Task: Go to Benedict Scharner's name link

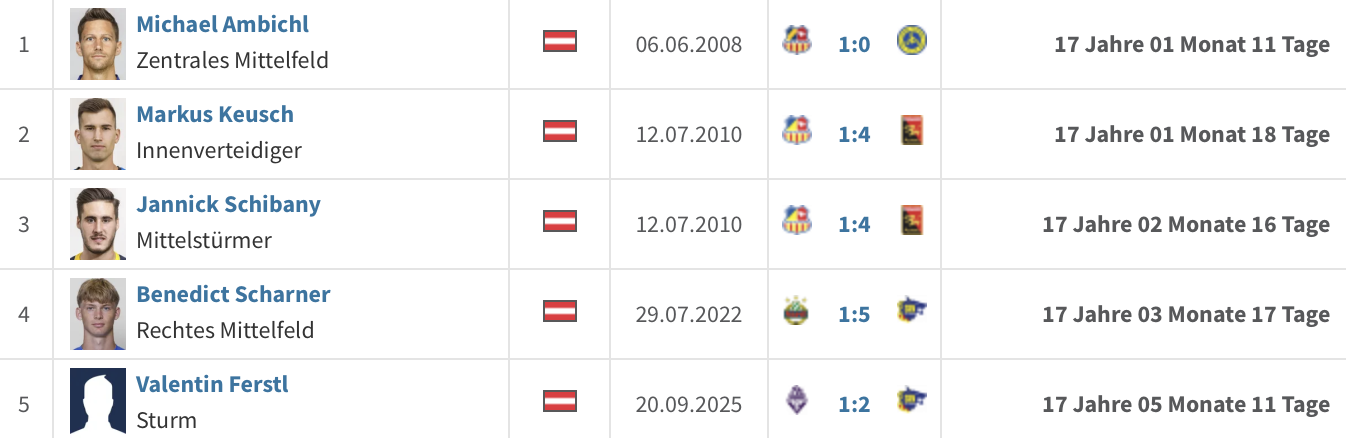Action: pyautogui.click(x=233, y=294)
